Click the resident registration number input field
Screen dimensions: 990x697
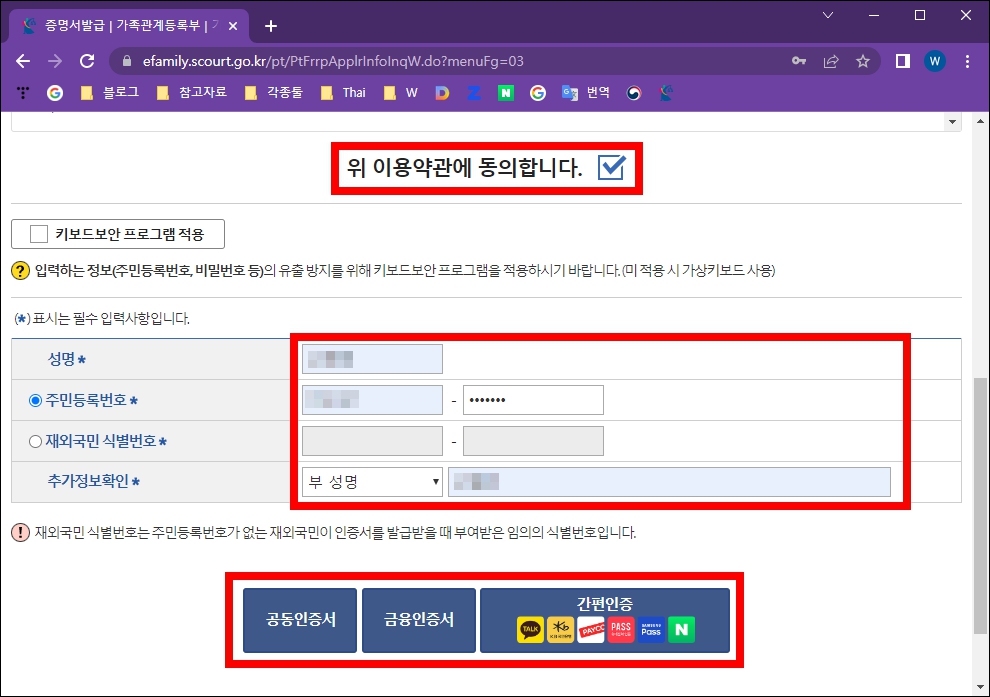coord(371,399)
